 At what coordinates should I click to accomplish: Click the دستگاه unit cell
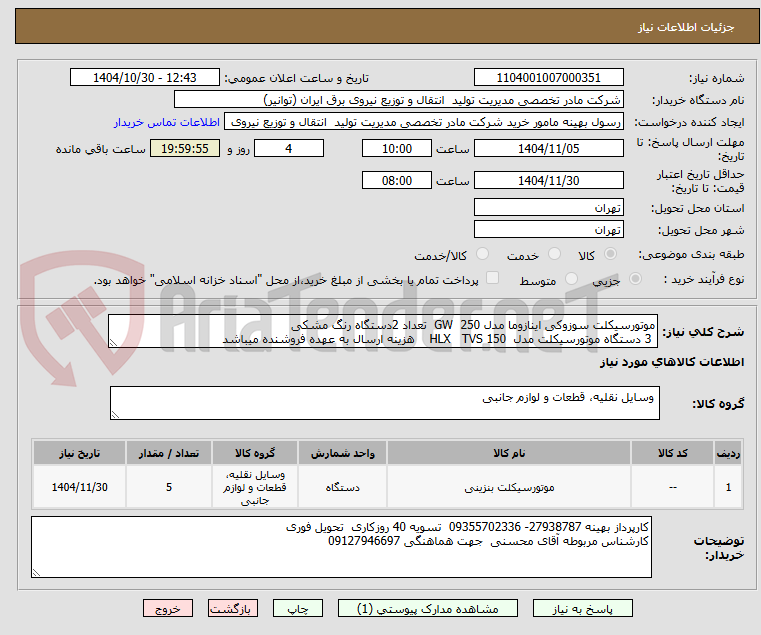pyautogui.click(x=342, y=487)
